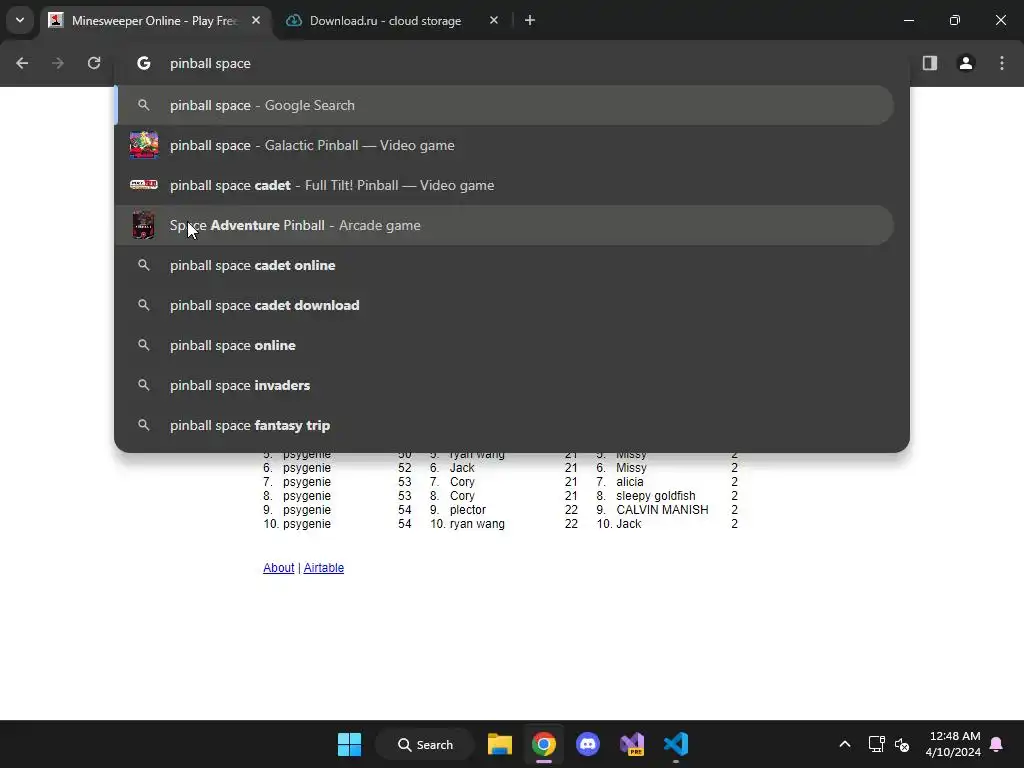Click the address bar containing 'pinball space'
Viewport: 1024px width, 768px height.
[x=512, y=63]
